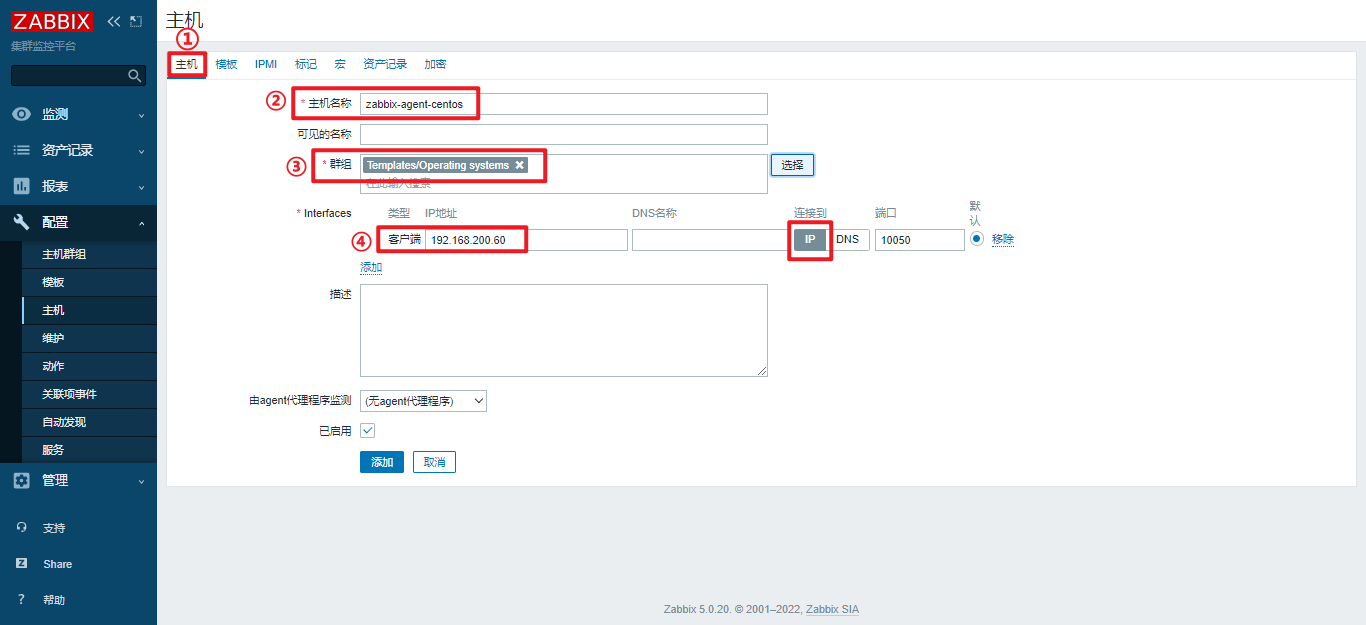Click the IP地址 input field
1366x625 pixels.
pyautogui.click(x=526, y=240)
